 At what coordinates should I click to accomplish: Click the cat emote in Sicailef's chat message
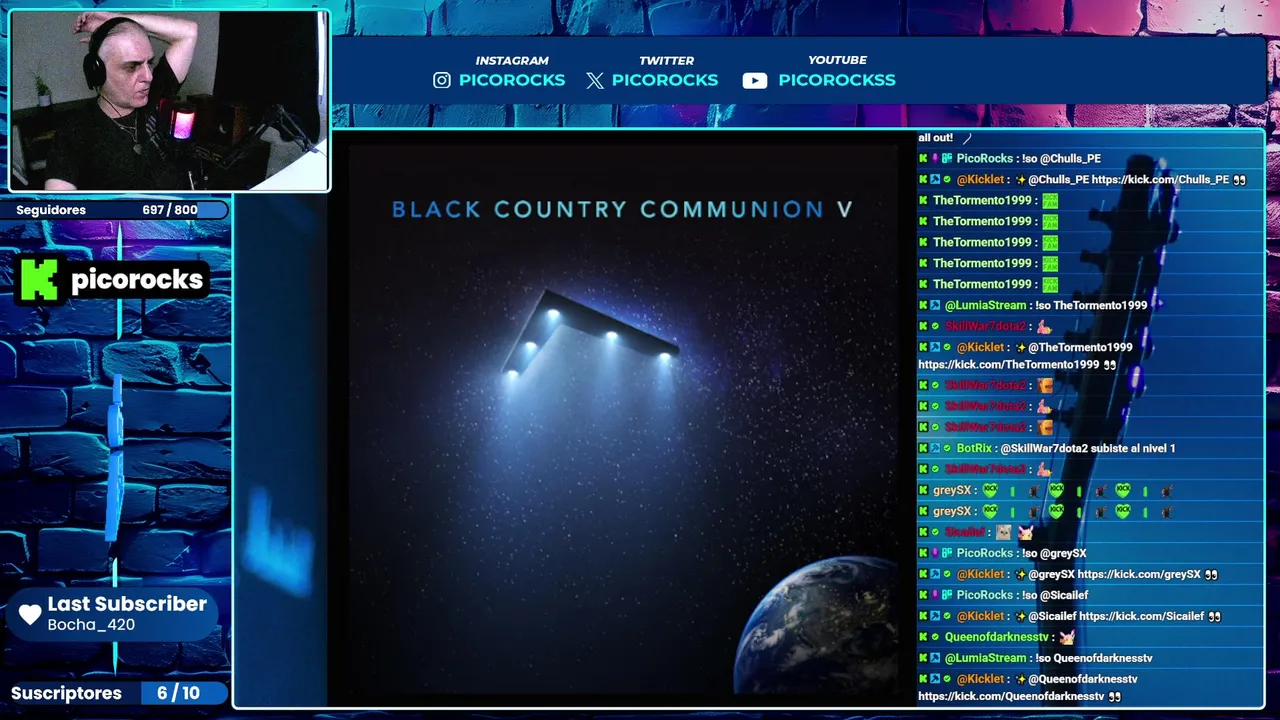click(1003, 532)
